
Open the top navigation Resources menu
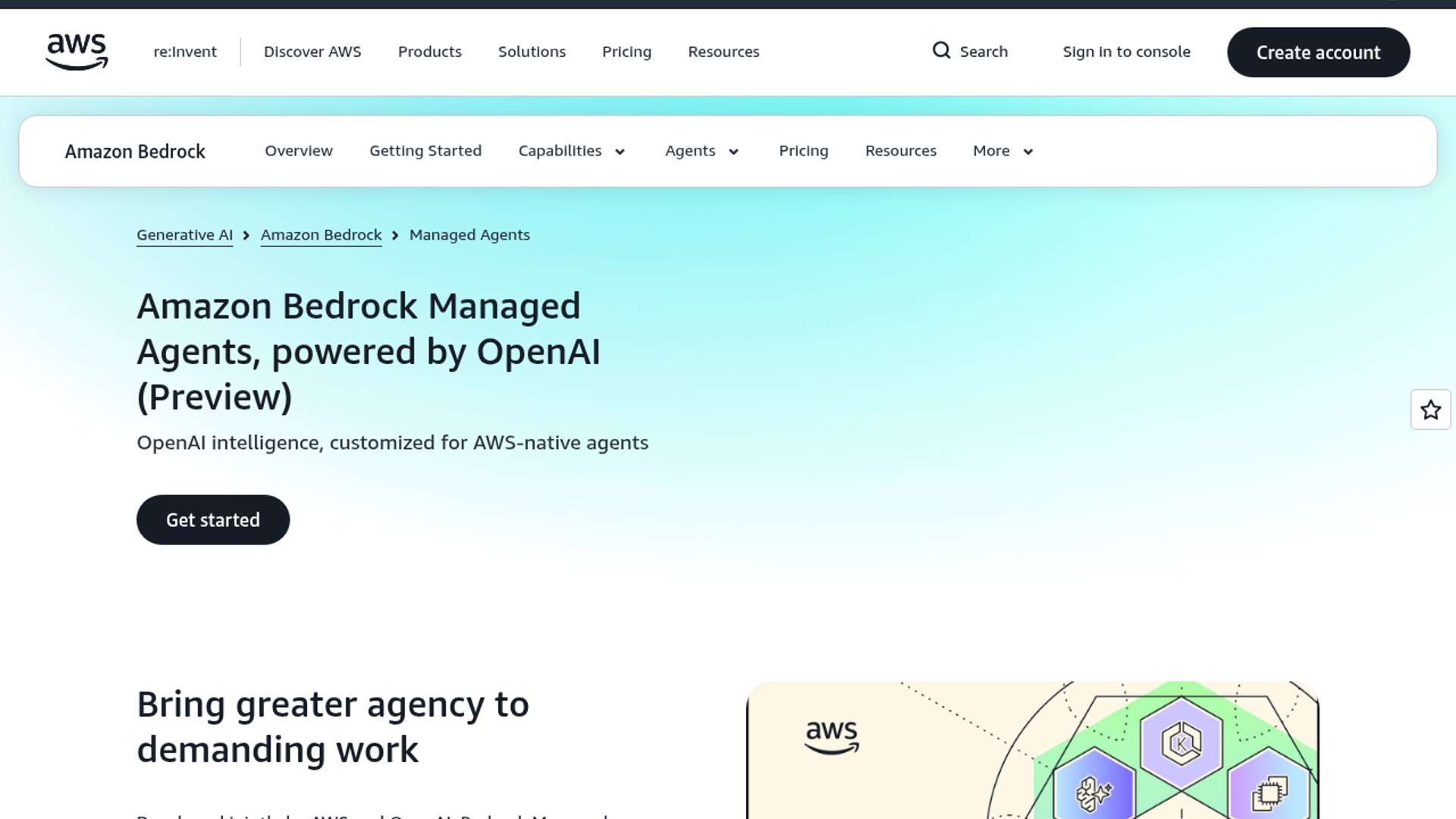click(723, 52)
